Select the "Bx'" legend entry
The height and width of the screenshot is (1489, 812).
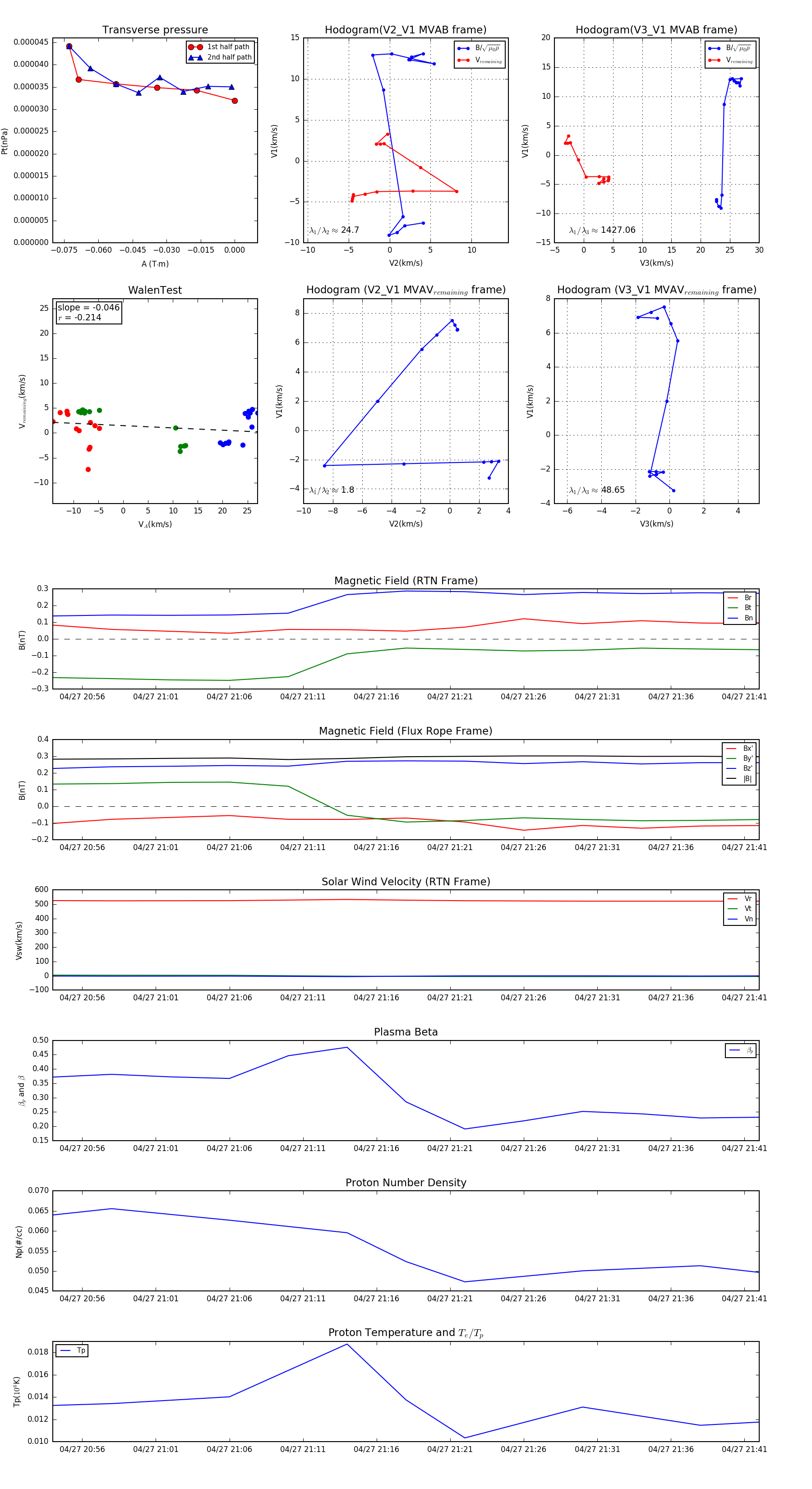coord(739,748)
